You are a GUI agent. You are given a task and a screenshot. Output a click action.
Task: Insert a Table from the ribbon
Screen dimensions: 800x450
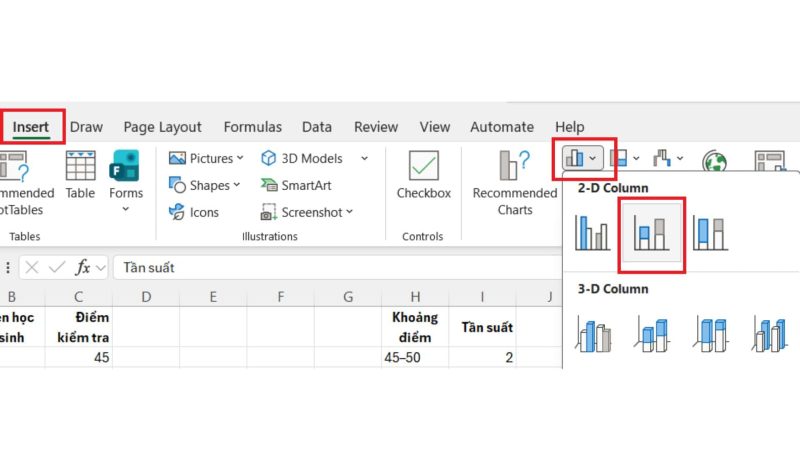[80, 175]
